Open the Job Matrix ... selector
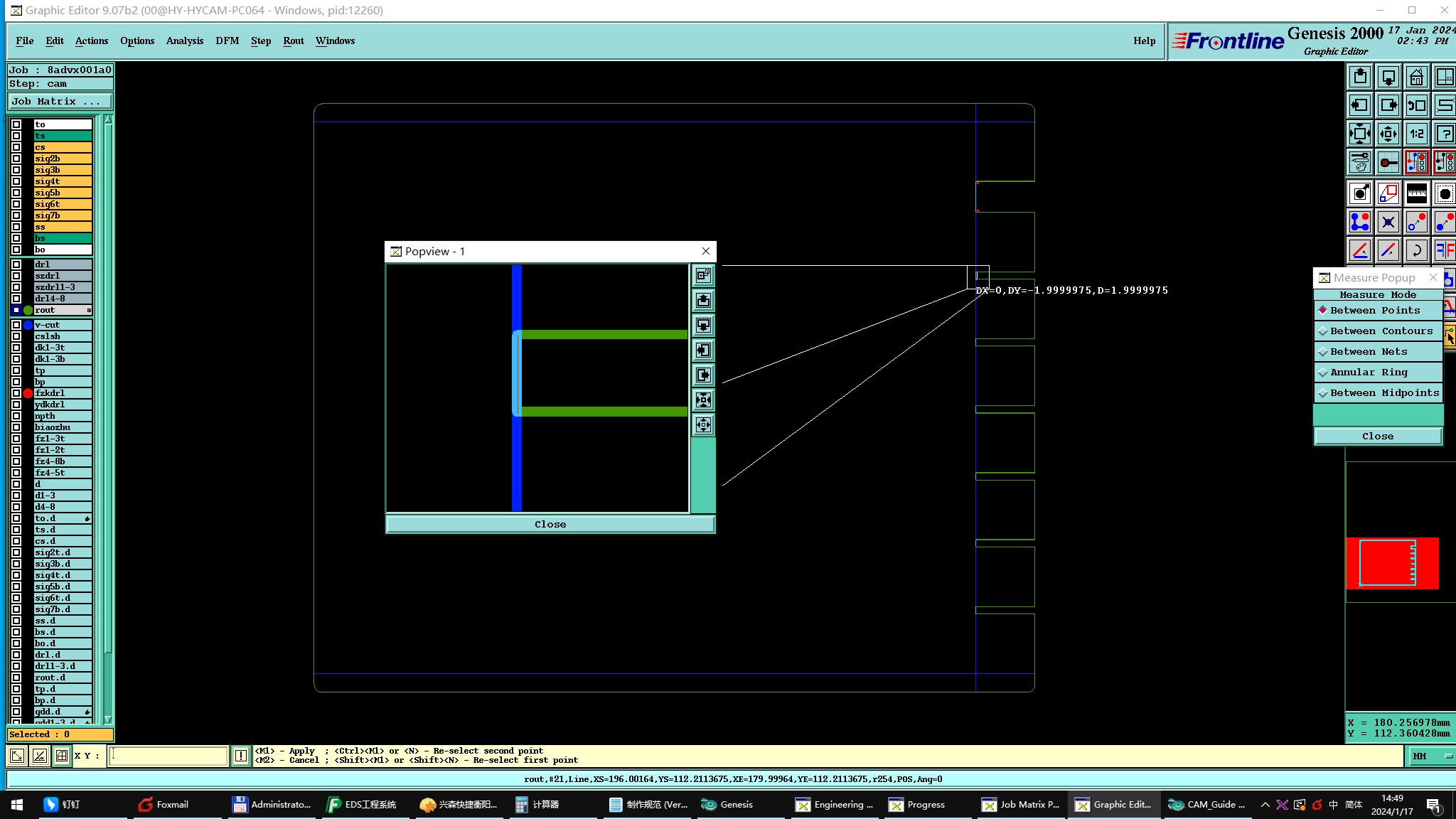This screenshot has height=819, width=1456. tap(60, 102)
